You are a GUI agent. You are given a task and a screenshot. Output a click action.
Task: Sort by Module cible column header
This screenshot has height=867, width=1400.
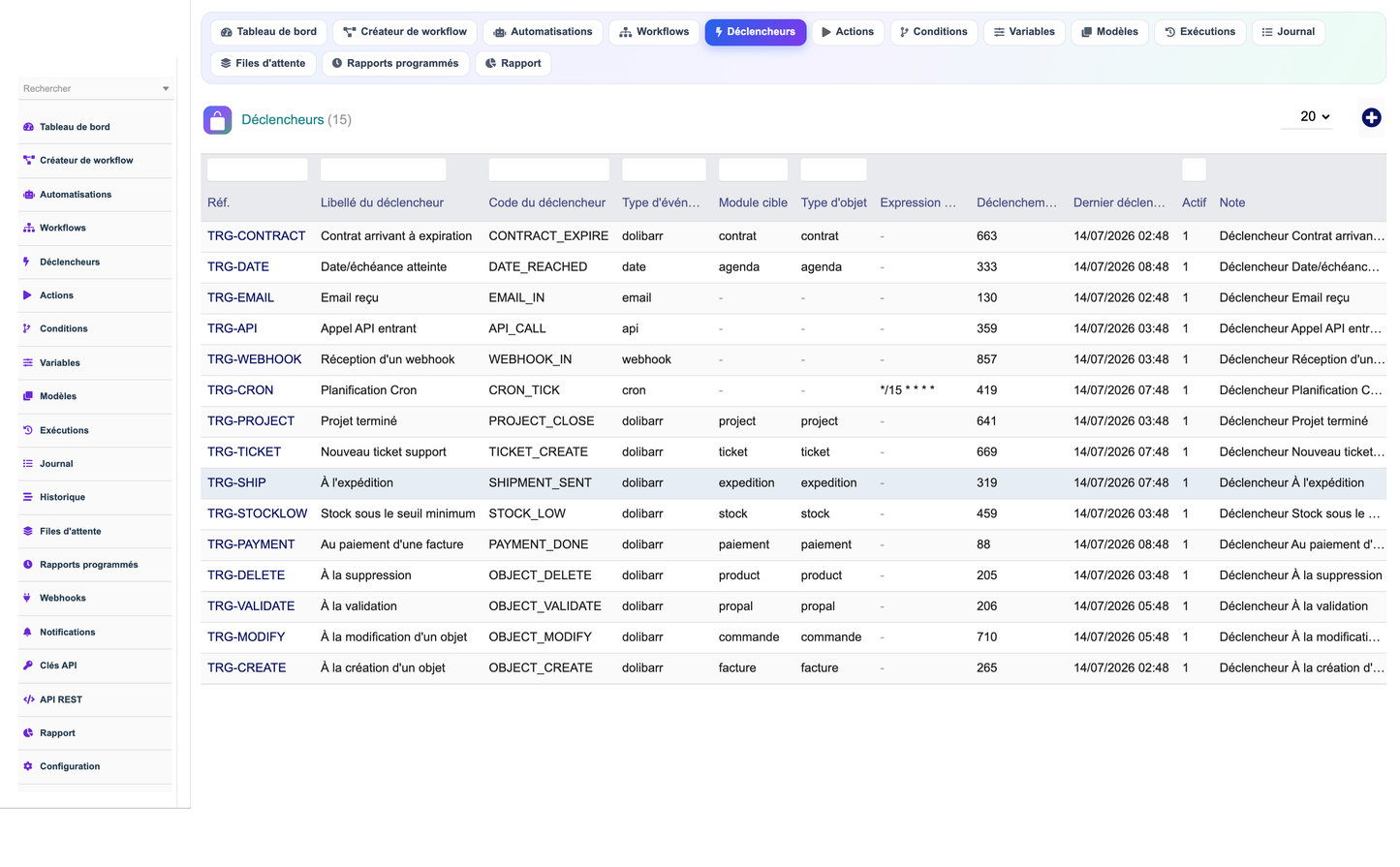tap(753, 202)
